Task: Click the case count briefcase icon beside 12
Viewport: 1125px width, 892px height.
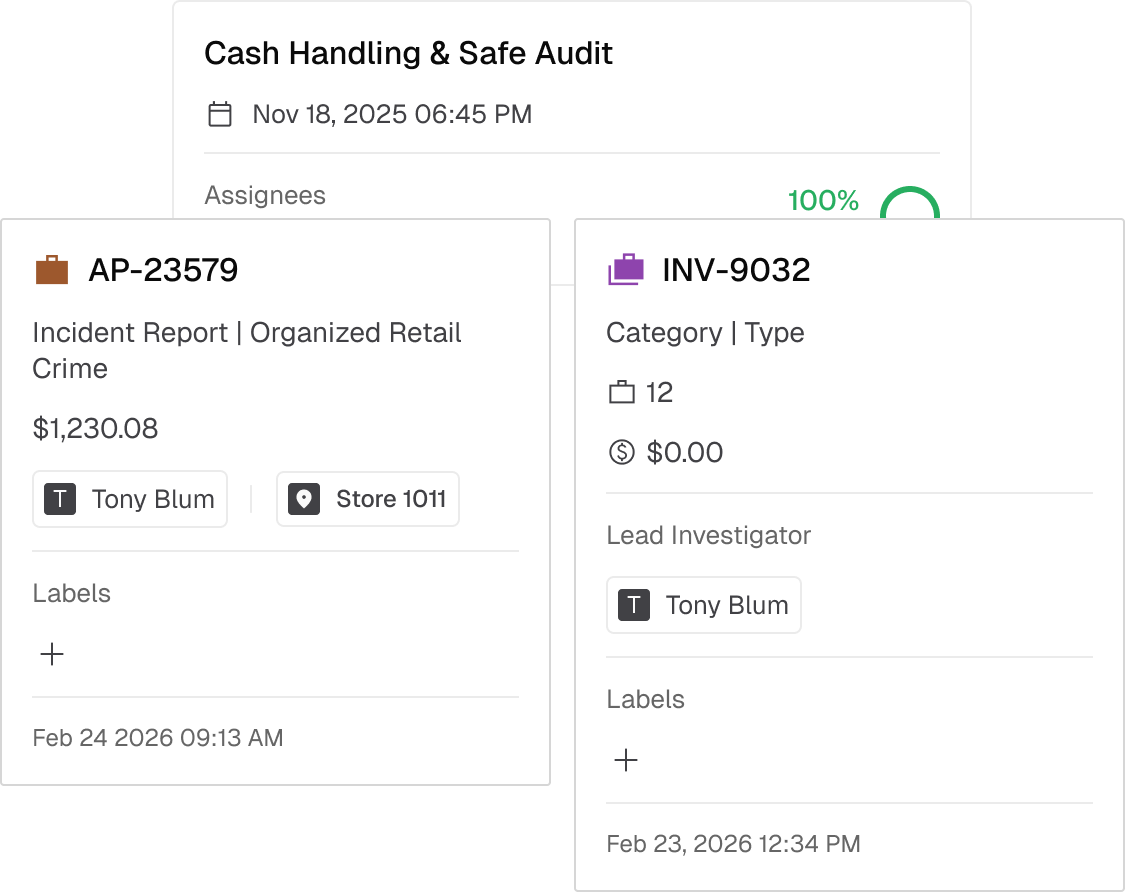Action: 621,392
